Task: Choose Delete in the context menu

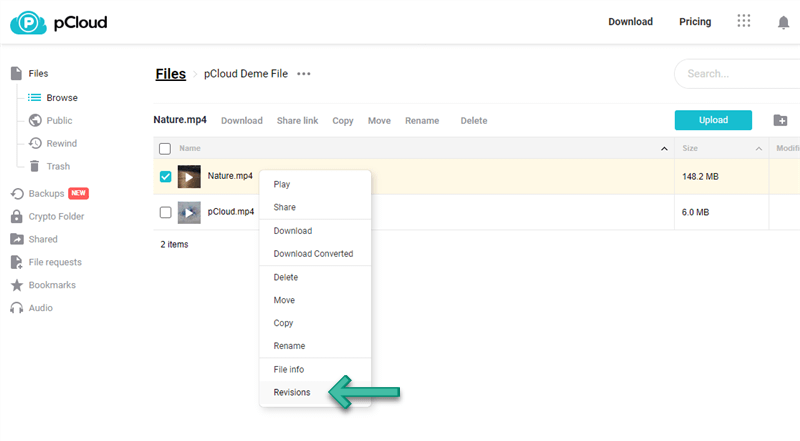Action: coord(315,277)
